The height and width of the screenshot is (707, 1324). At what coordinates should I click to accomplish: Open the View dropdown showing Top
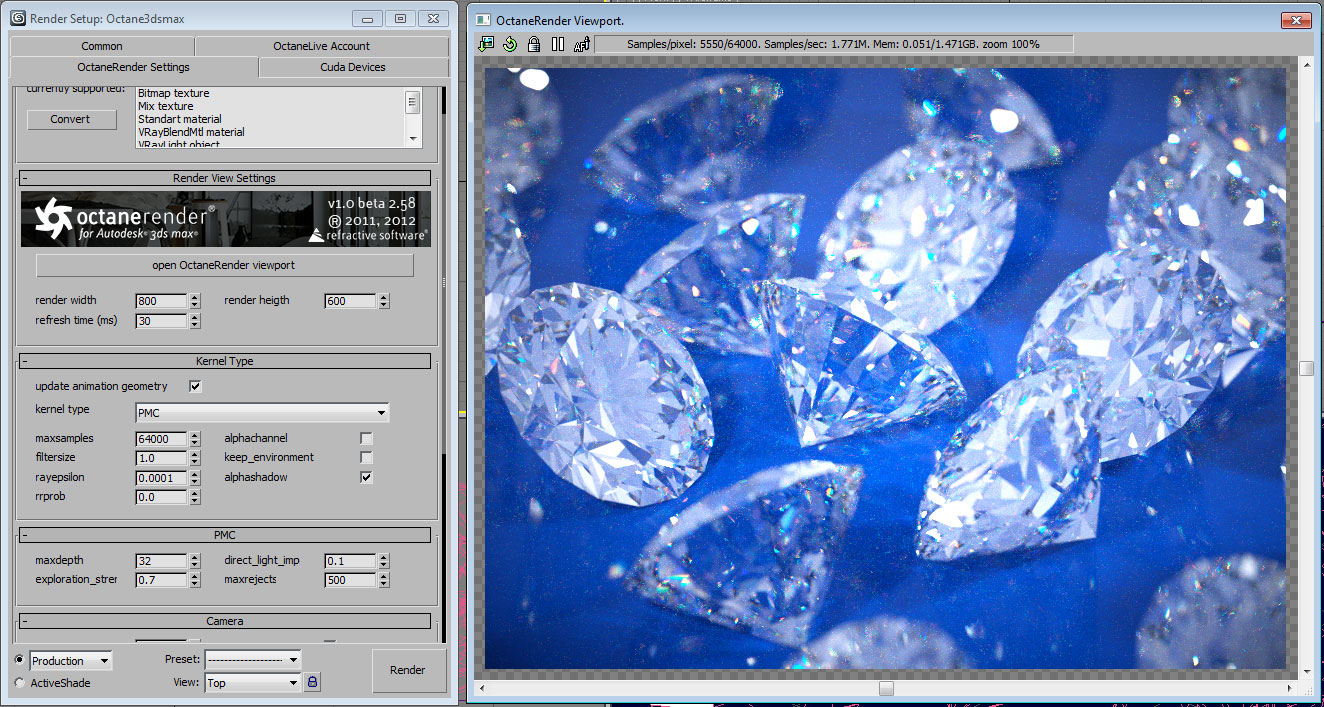(252, 683)
